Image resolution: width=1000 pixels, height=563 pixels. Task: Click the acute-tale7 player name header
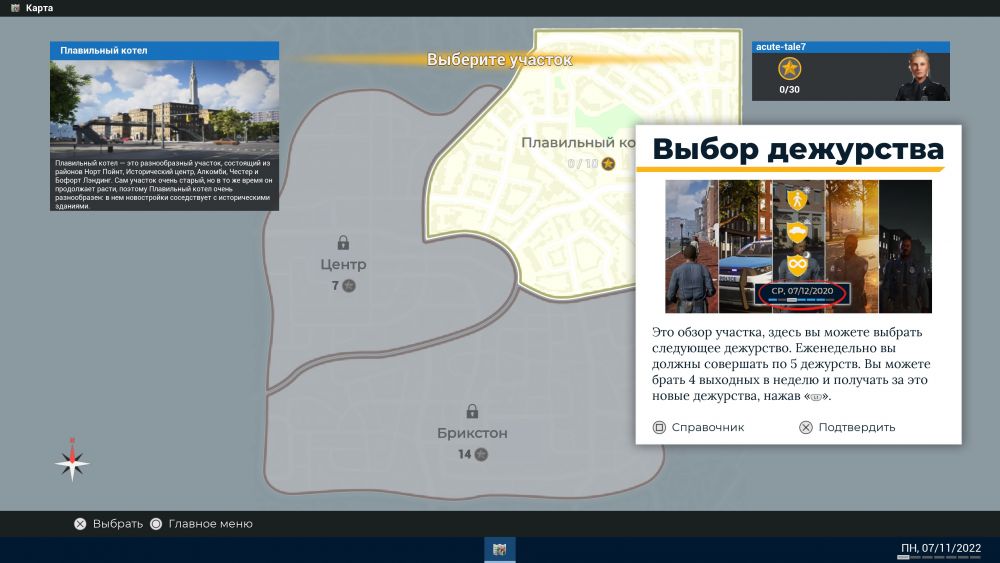tap(781, 47)
